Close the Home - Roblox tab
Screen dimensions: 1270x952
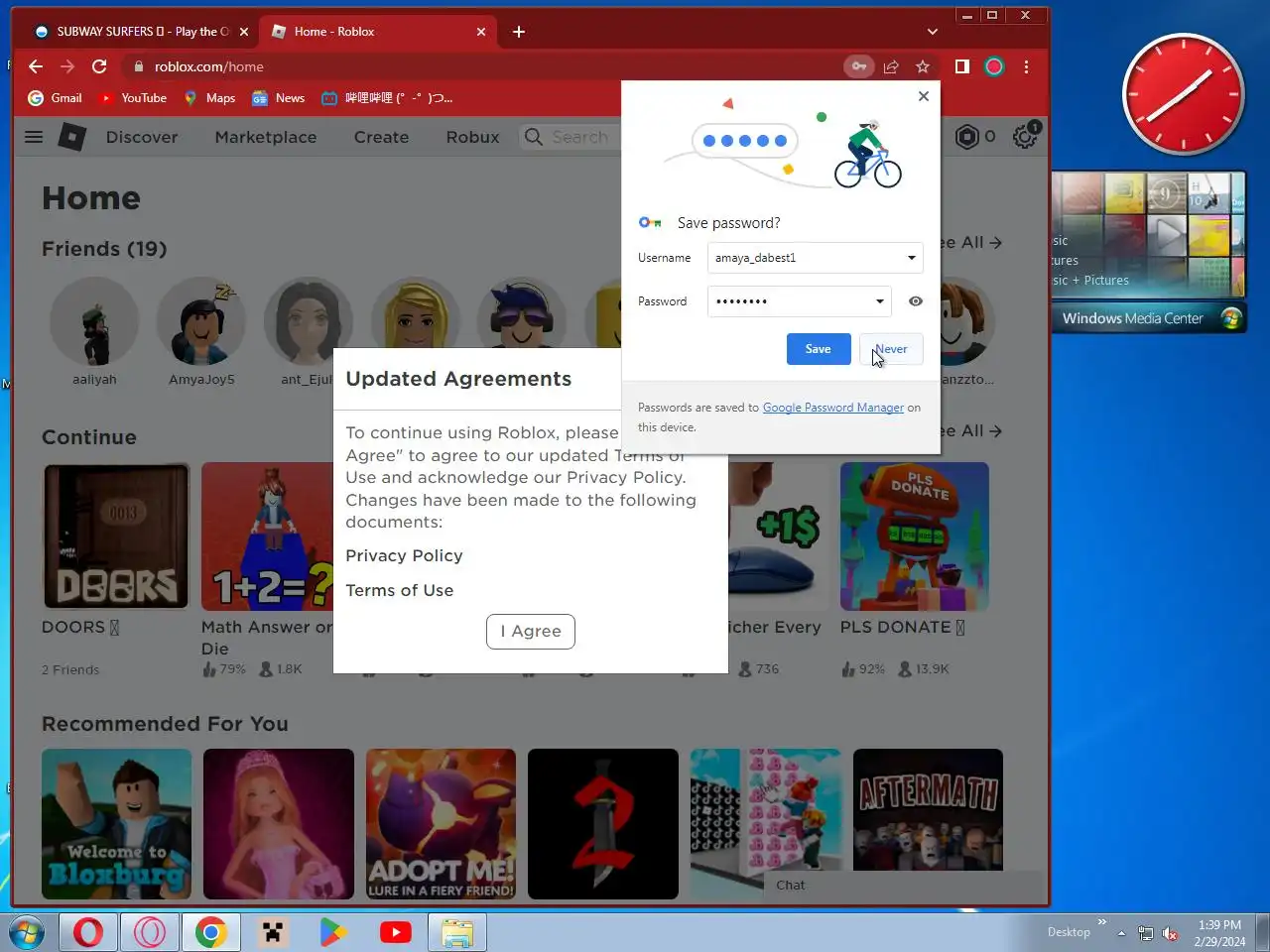[x=481, y=32]
